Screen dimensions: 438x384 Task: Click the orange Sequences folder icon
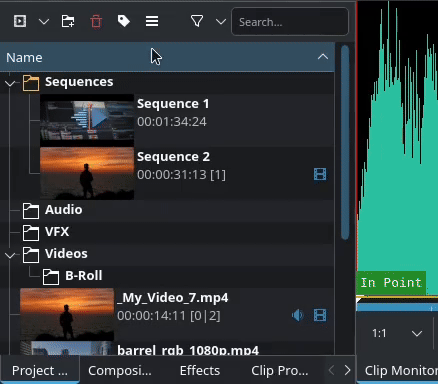[x=31, y=83]
